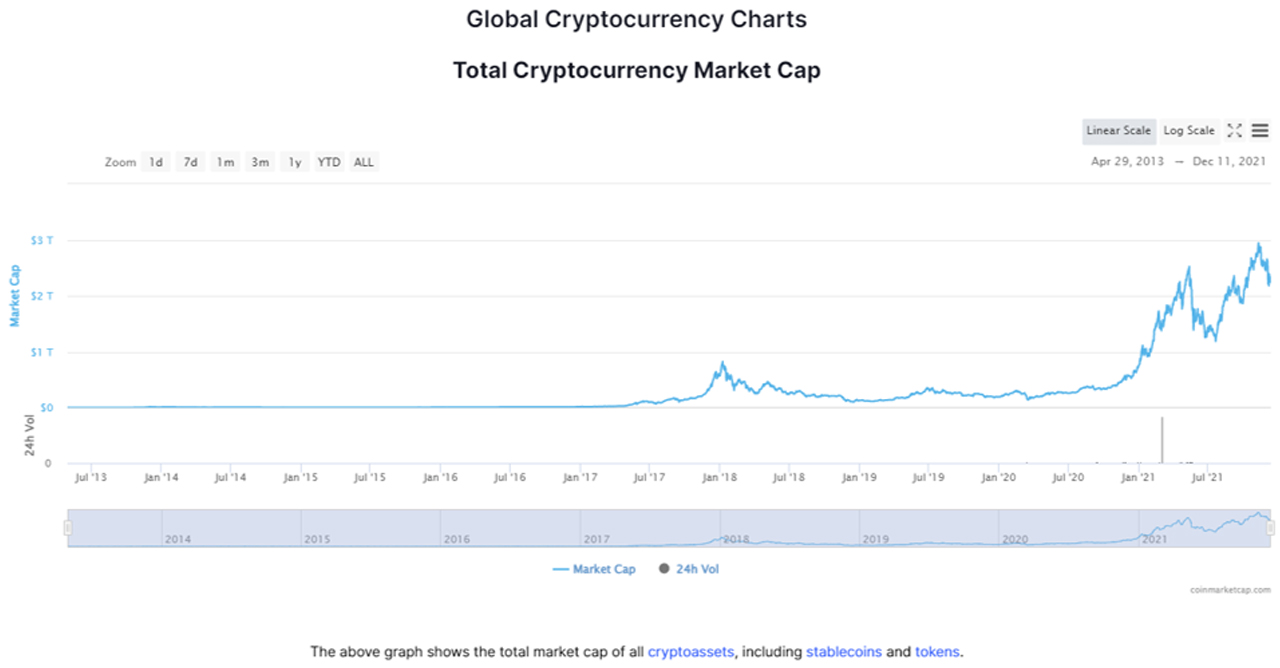Screen dimensions: 1280x668
Task: Click the start date Apr 29, 2013
Action: point(1127,162)
